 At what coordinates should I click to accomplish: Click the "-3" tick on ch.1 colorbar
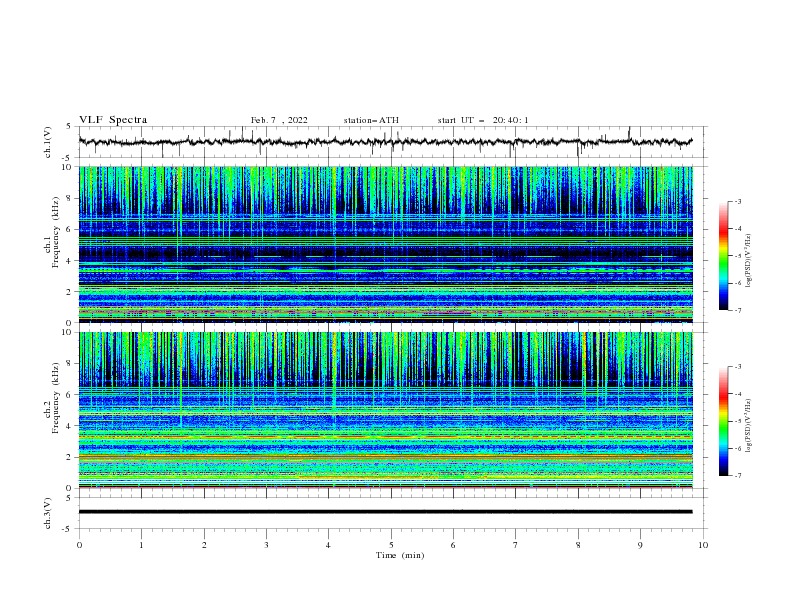pos(738,201)
